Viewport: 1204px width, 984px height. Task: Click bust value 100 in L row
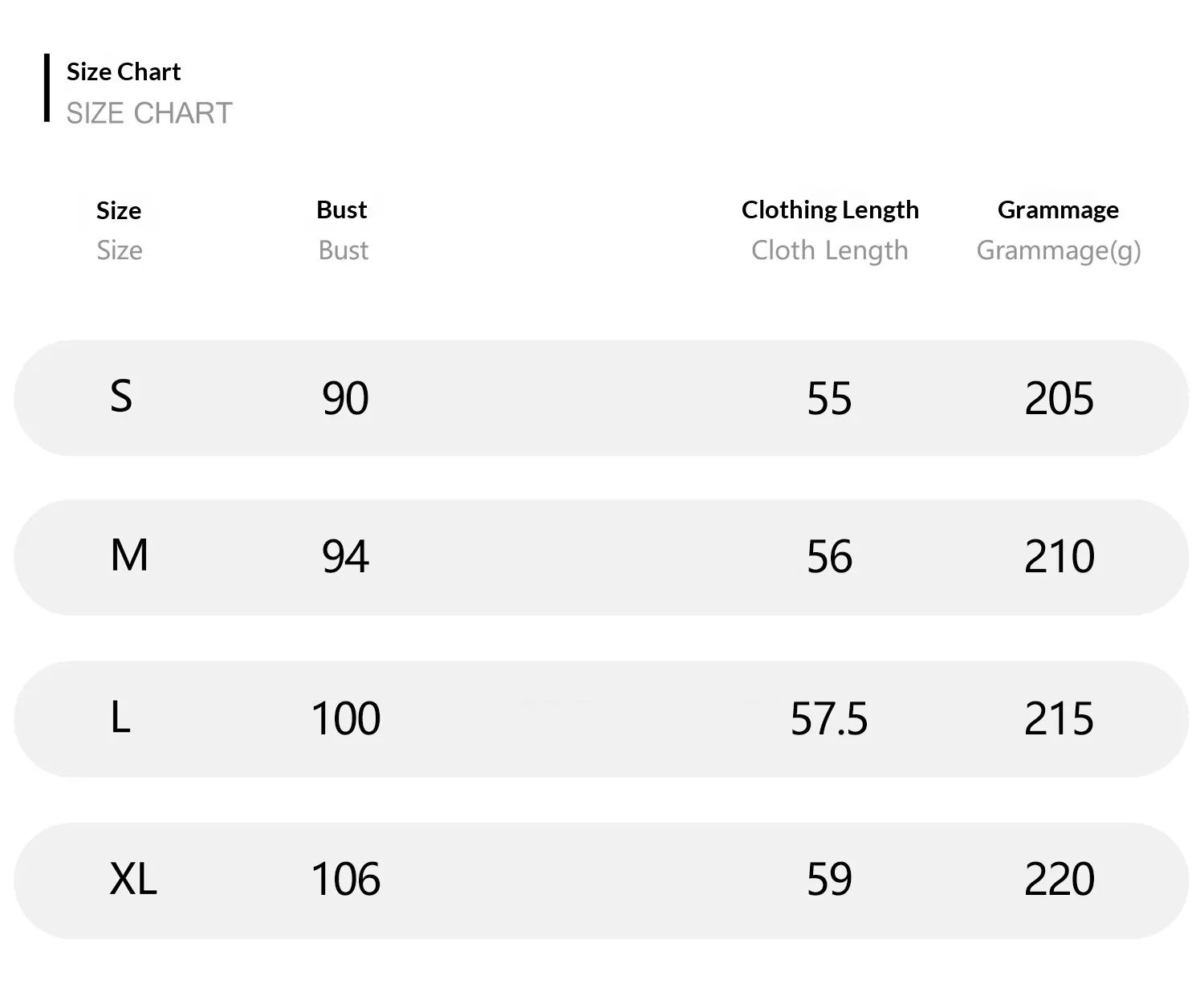pos(346,718)
